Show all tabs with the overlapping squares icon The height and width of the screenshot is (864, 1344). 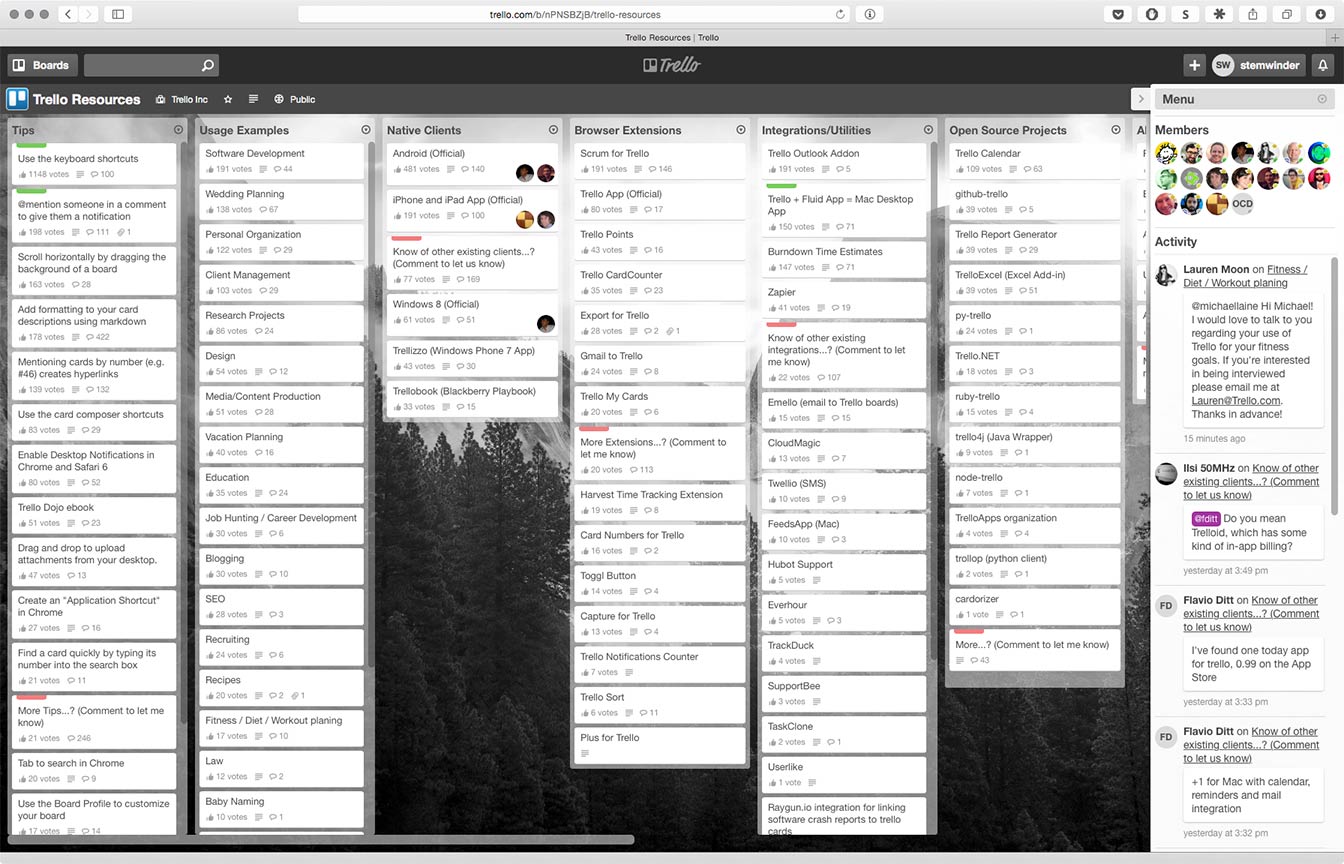coord(1287,14)
